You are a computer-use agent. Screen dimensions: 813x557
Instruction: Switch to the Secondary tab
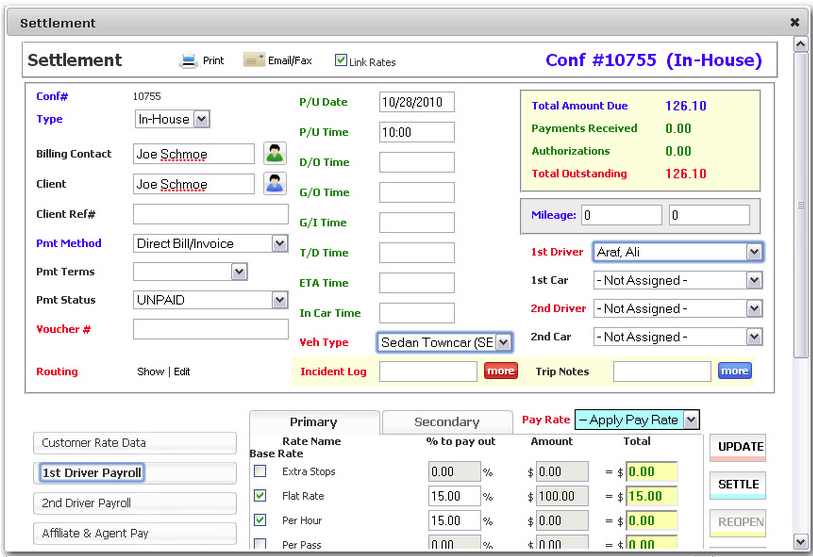[446, 422]
